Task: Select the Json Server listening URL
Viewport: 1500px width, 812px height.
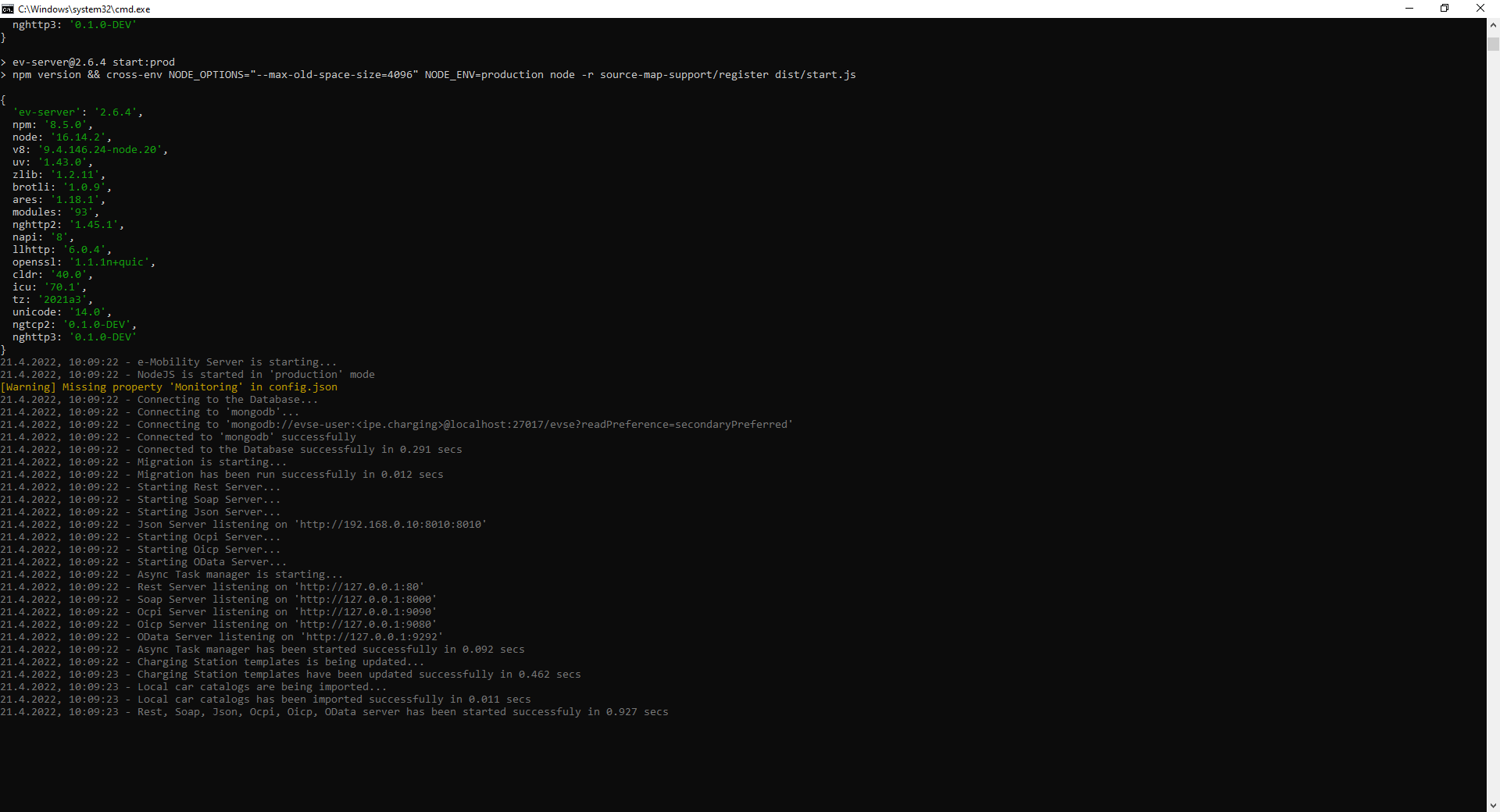Action: tap(389, 525)
